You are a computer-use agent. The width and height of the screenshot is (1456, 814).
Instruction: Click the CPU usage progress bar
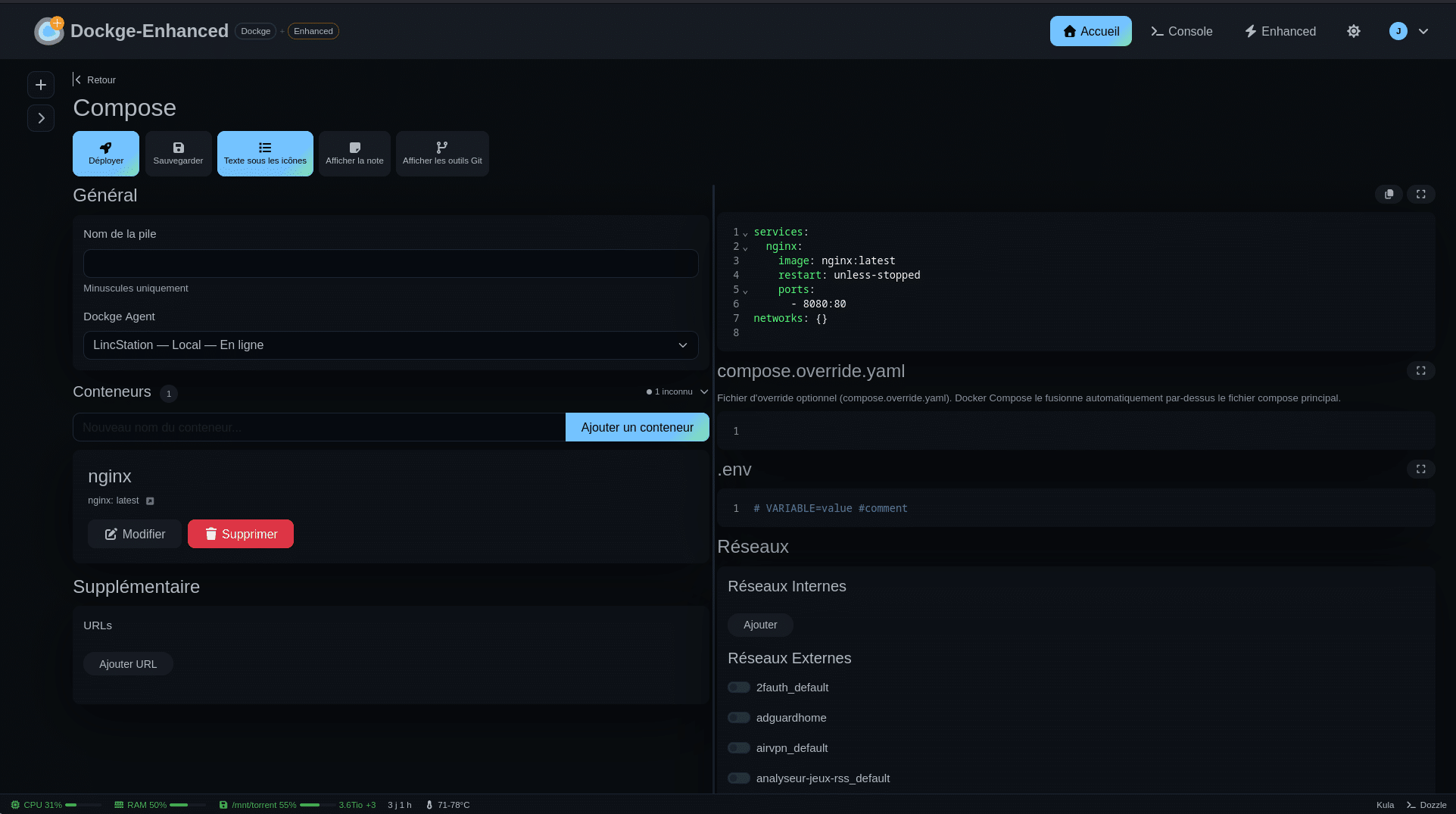tap(83, 805)
